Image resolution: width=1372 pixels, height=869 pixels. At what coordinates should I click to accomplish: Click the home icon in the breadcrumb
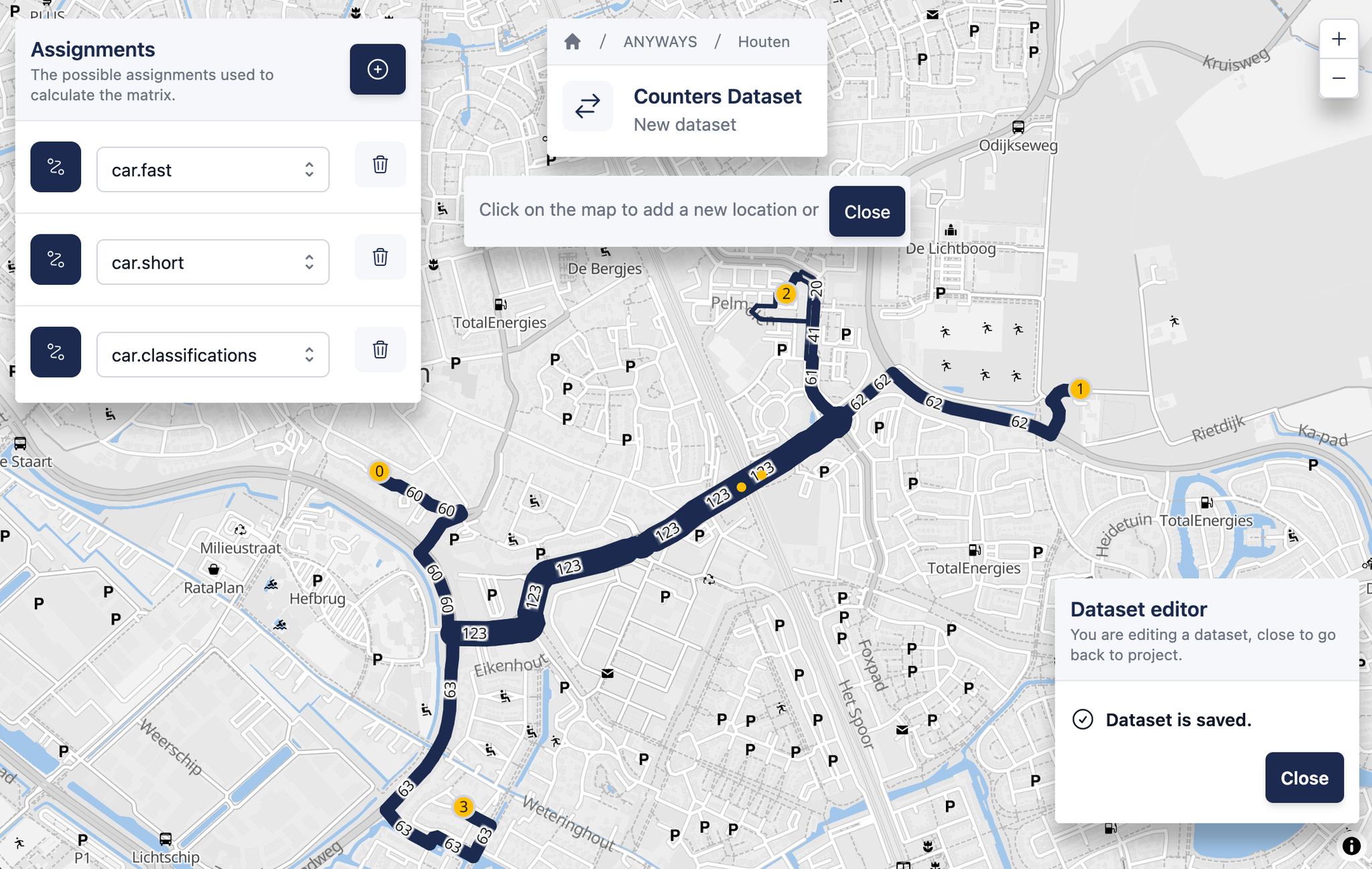[x=573, y=41]
